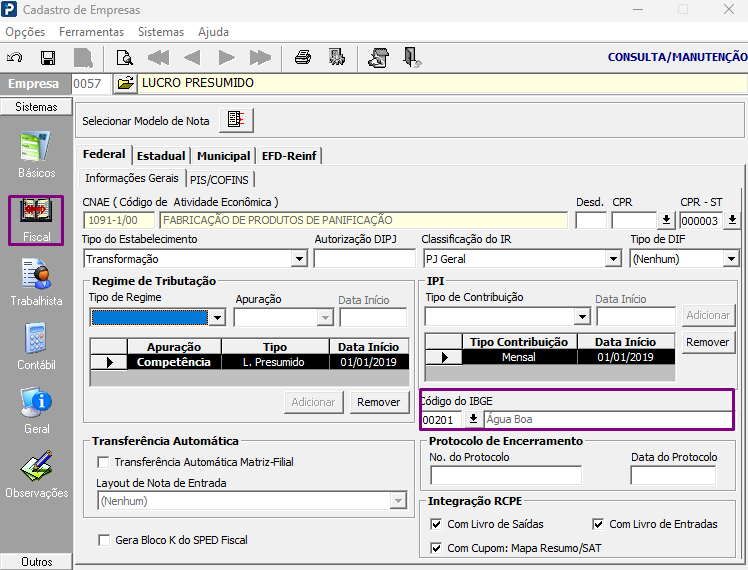The width and height of the screenshot is (748, 570).
Task: Open the Observações sidebar section
Action: 36,475
